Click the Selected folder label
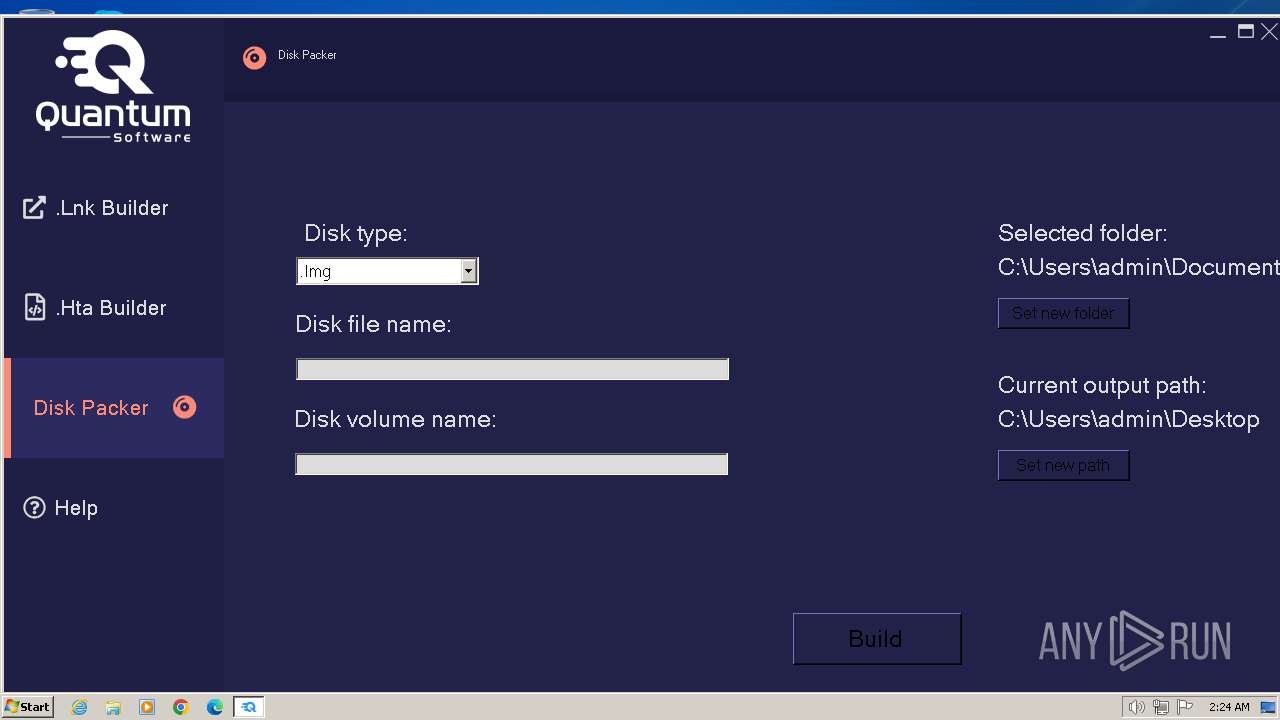Viewport: 1280px width, 720px height. click(x=1082, y=233)
